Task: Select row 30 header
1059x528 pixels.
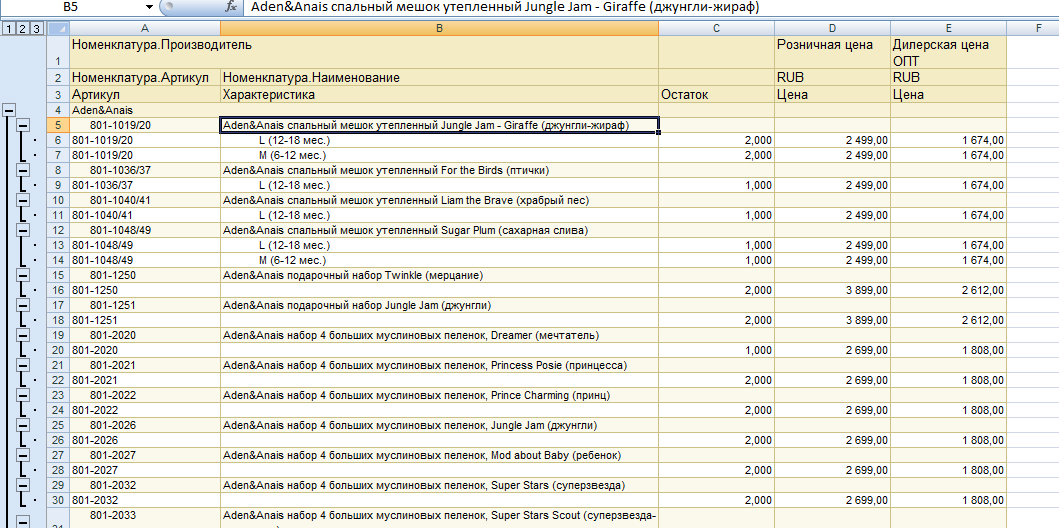Action: [x=58, y=500]
